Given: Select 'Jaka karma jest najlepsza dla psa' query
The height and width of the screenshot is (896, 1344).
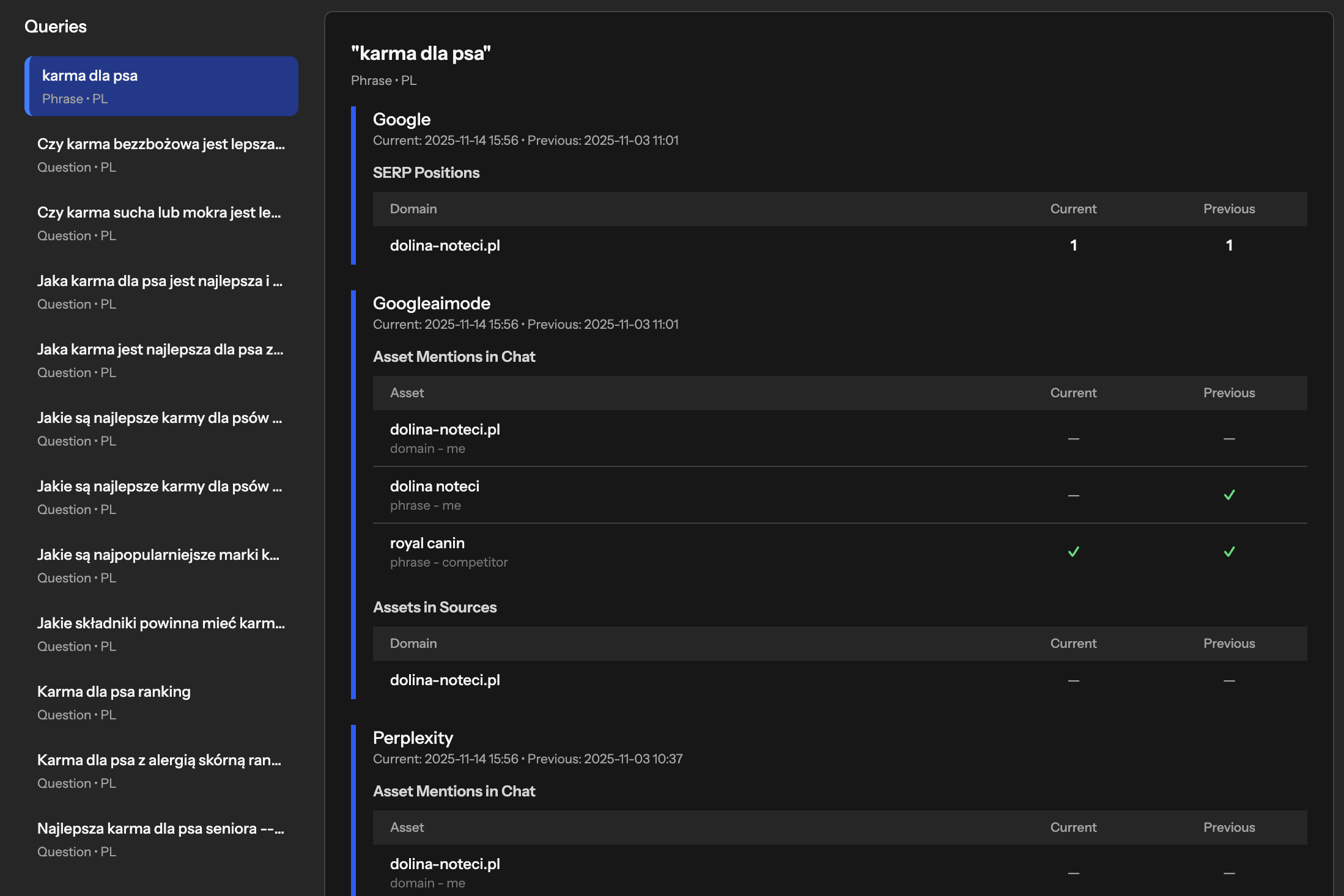Looking at the screenshot, I should pos(161,360).
